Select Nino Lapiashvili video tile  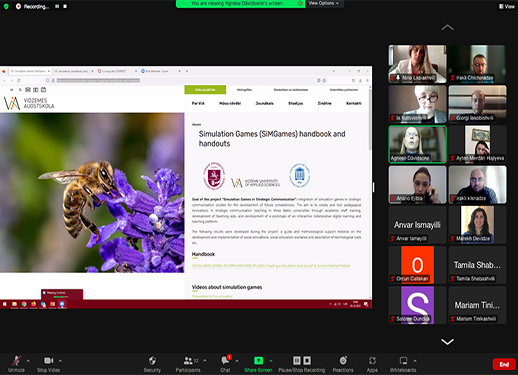[x=417, y=64]
